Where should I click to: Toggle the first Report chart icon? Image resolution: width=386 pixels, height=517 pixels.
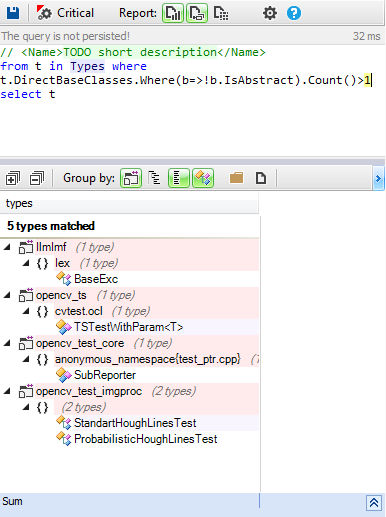tap(173, 13)
